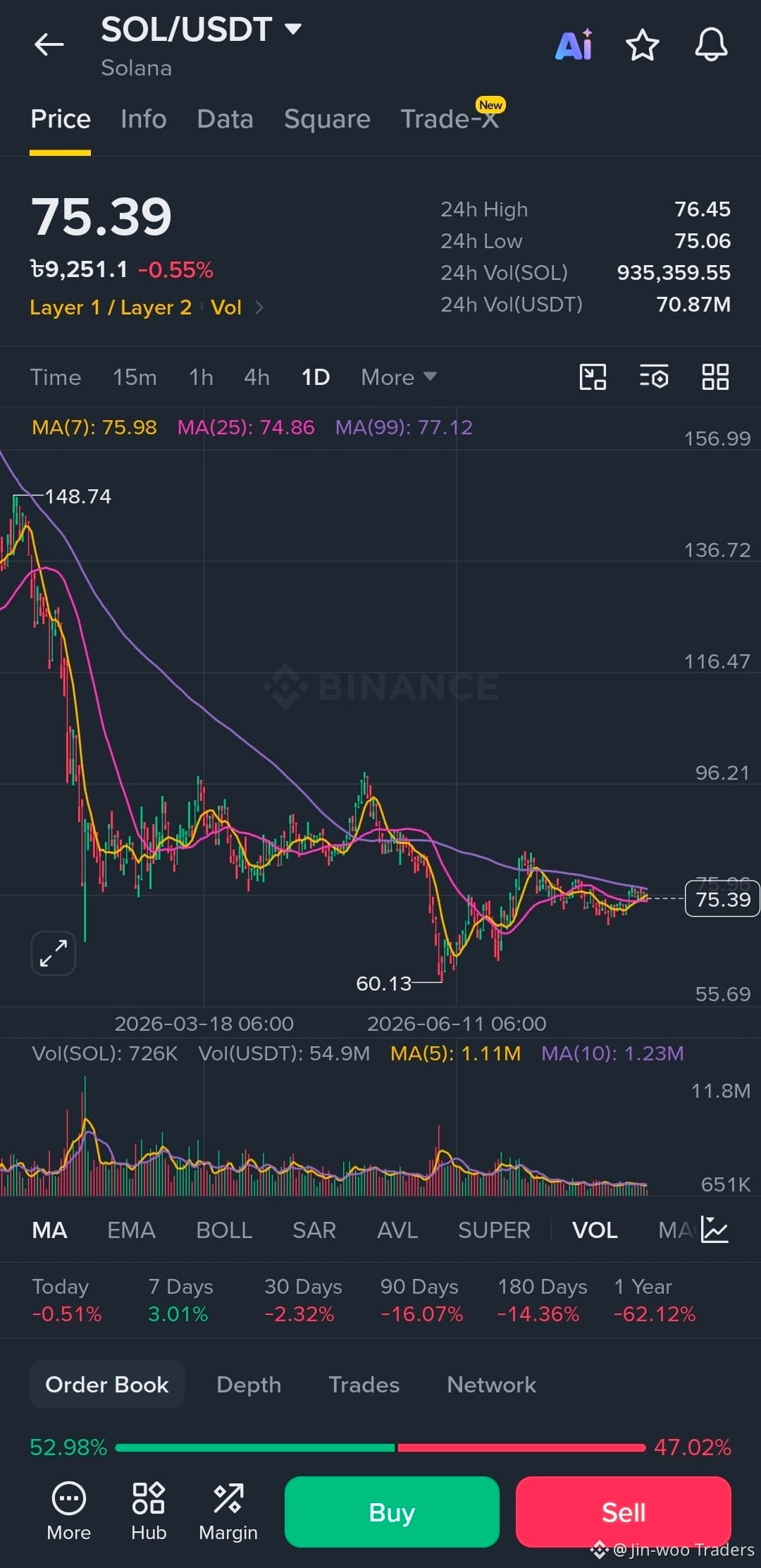Tap the Today -0.51% performance
The height and width of the screenshot is (1568, 761).
[67, 1300]
